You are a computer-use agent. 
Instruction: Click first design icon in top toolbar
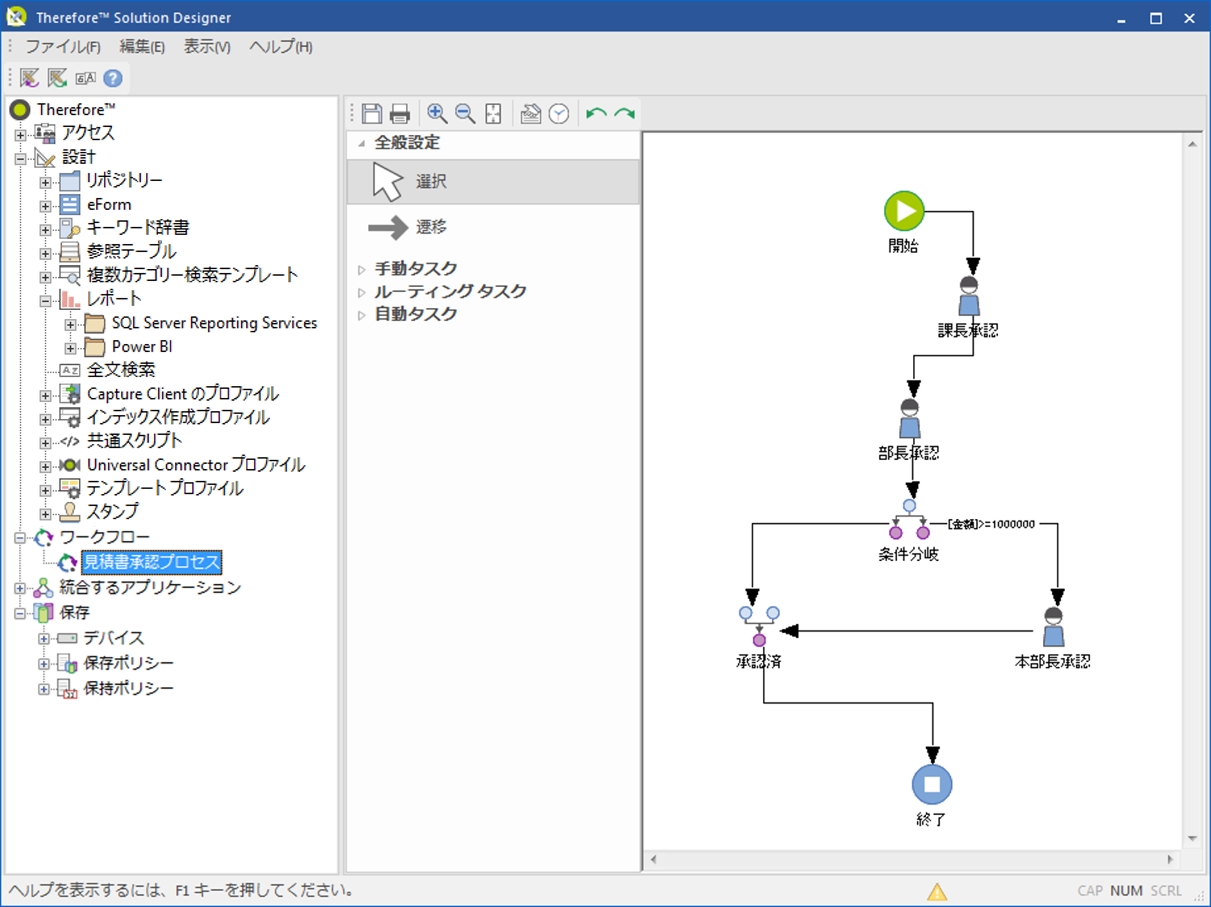click(x=30, y=78)
